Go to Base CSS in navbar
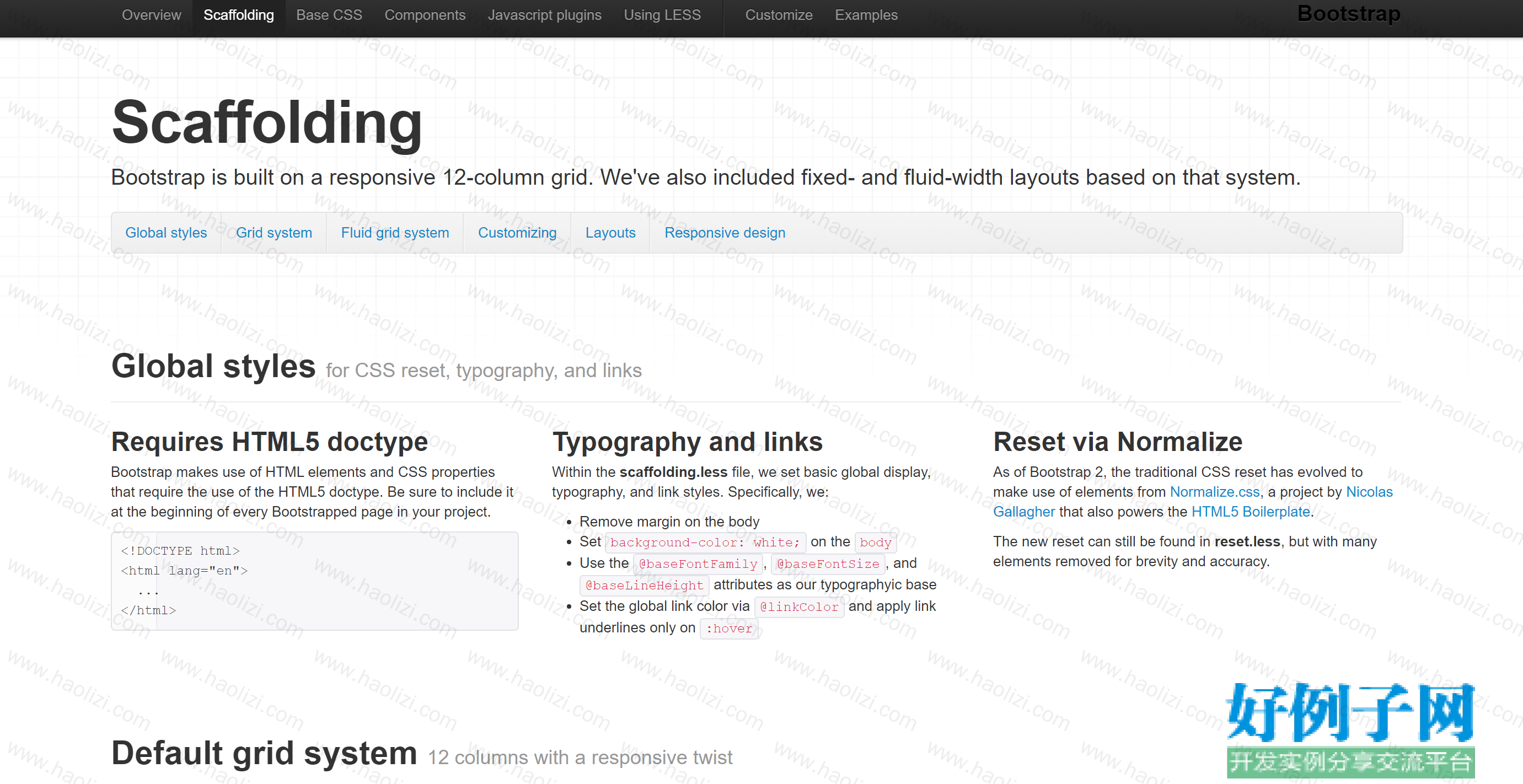This screenshot has height=784, width=1523. [329, 15]
